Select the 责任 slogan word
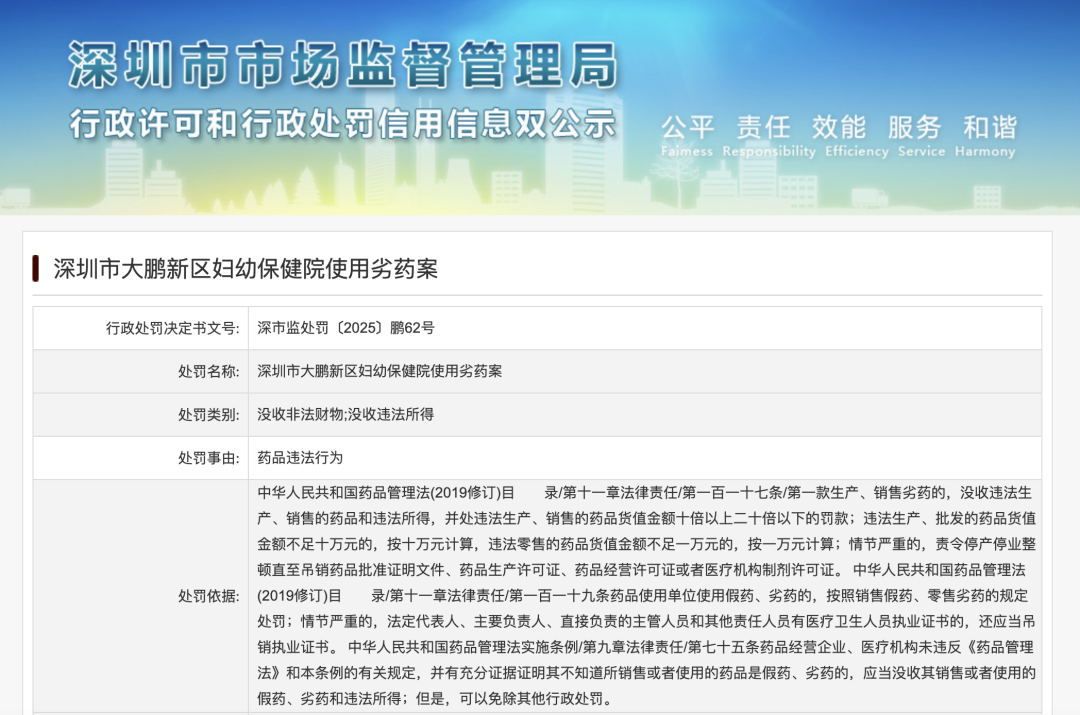 click(x=763, y=128)
